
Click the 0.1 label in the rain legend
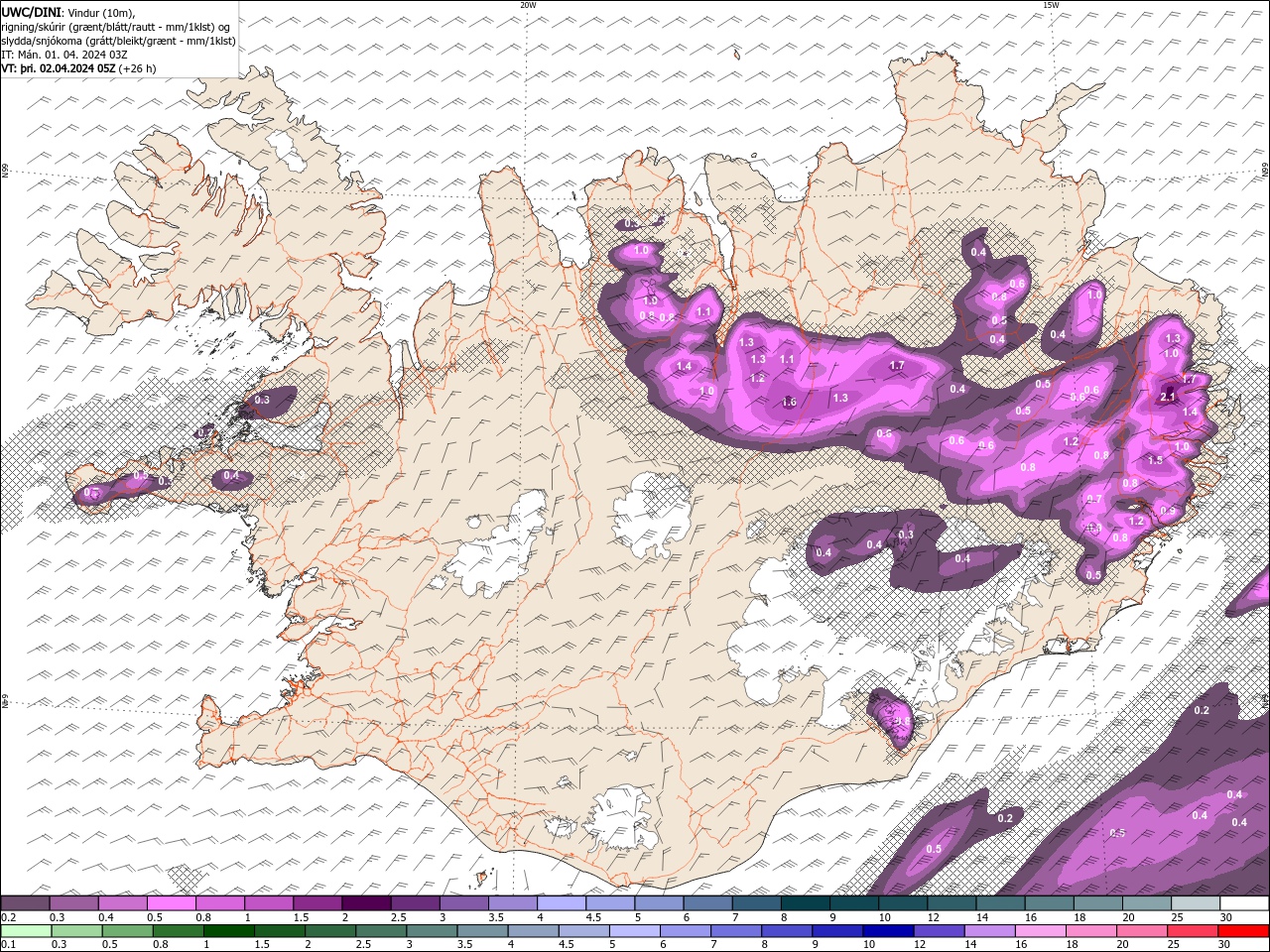point(7,944)
